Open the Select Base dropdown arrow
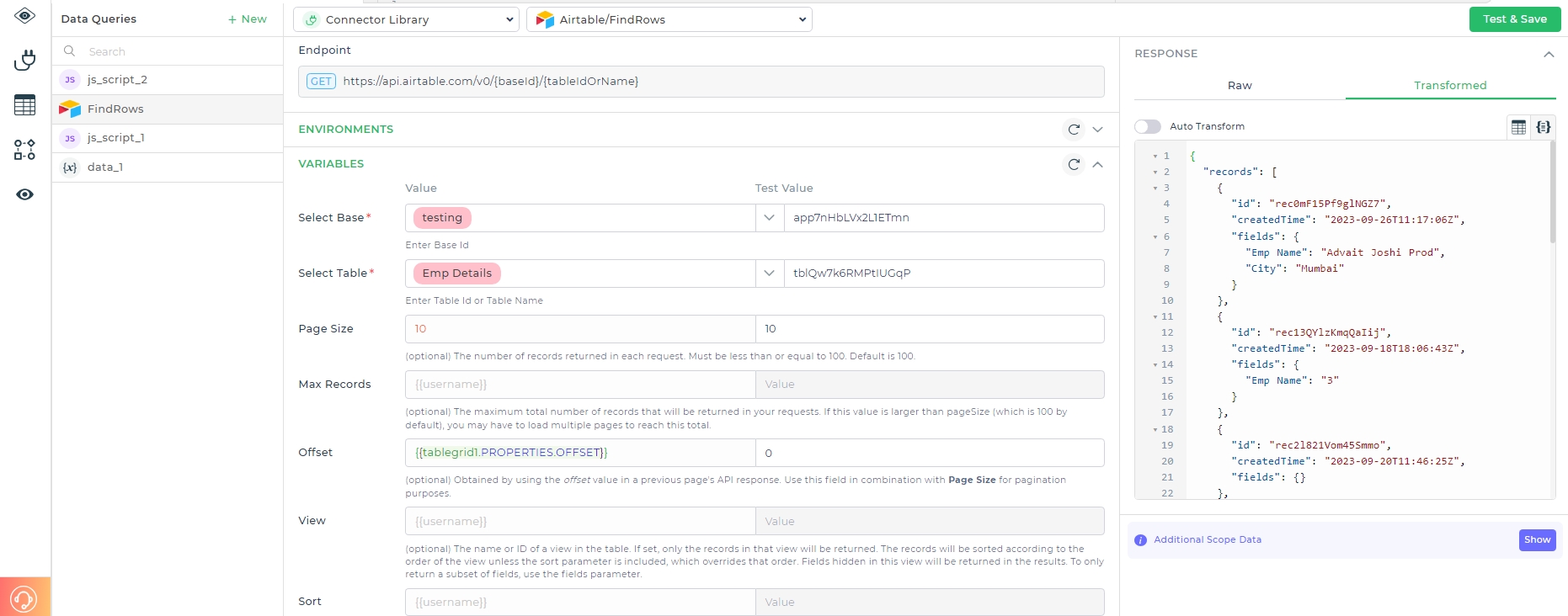 point(769,217)
